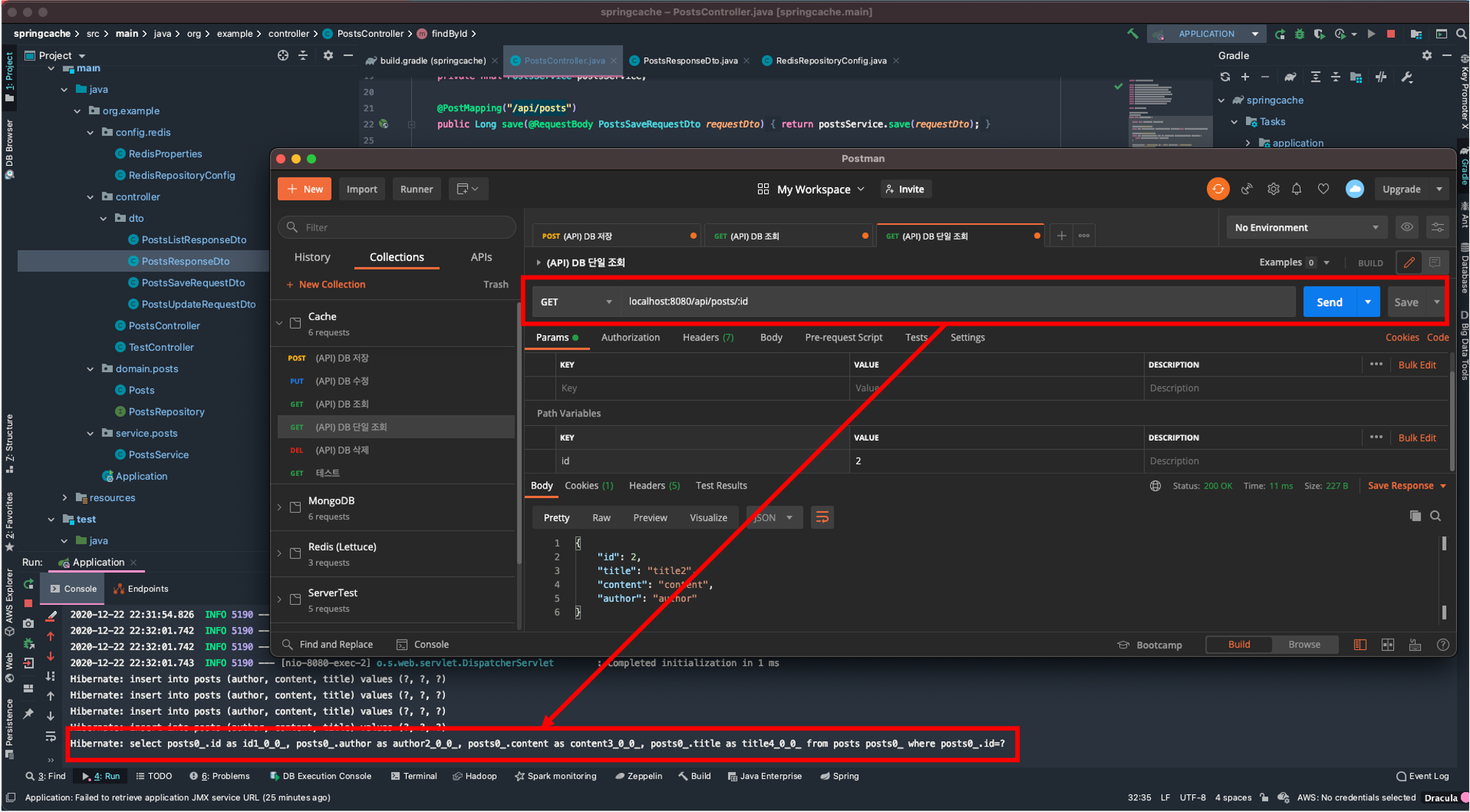Click the response wrap lines icon
The width and height of the screenshot is (1470, 812).
tap(822, 517)
